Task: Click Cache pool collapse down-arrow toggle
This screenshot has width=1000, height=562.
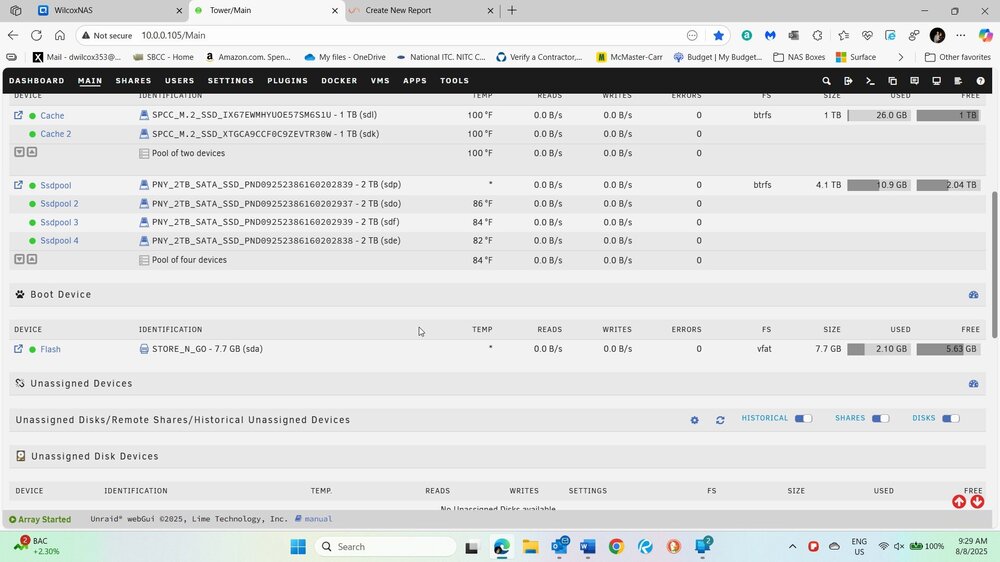Action: coord(19,152)
